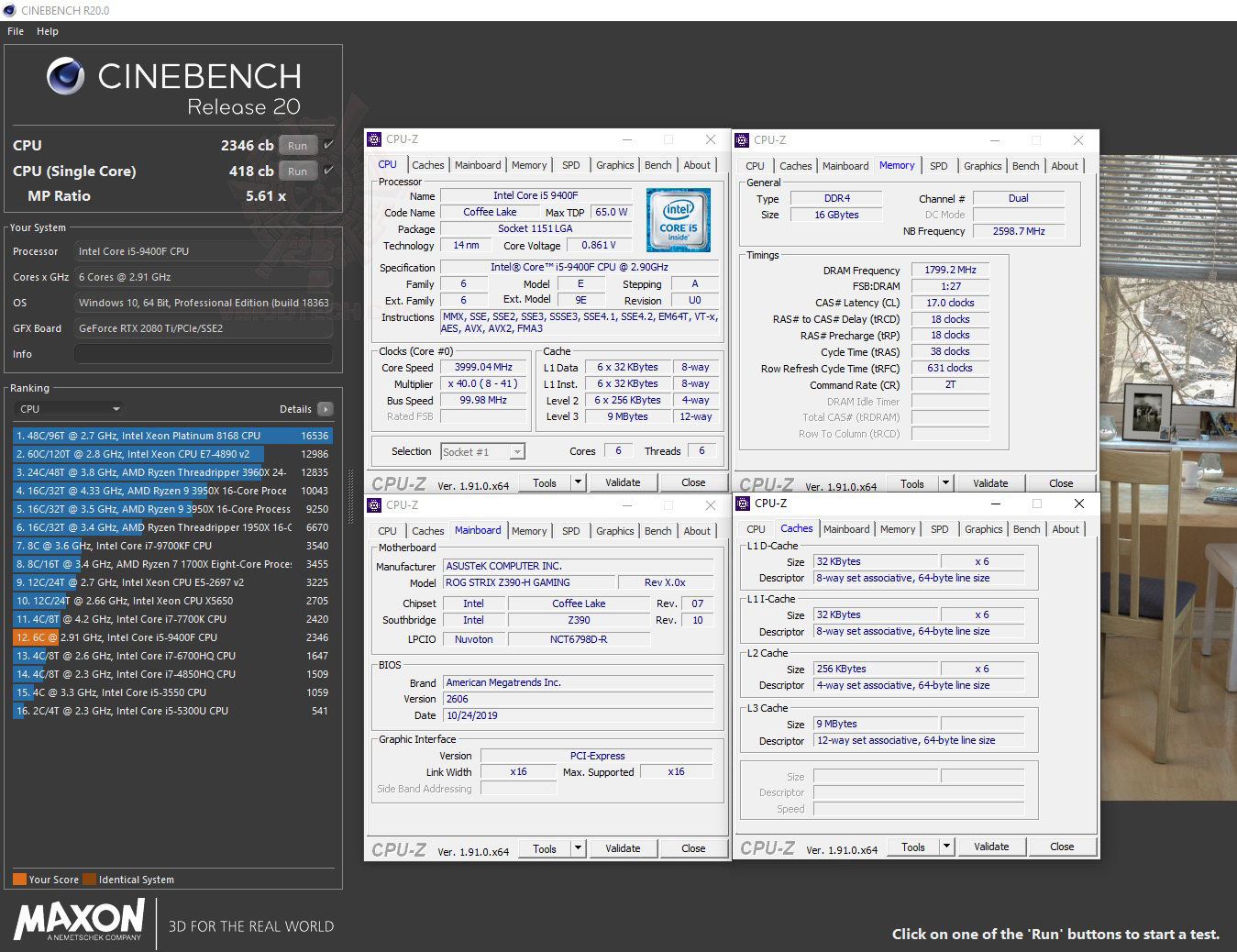The width and height of the screenshot is (1237, 952).
Task: Click Validate in the Caches CPU-Z window
Action: 991,847
